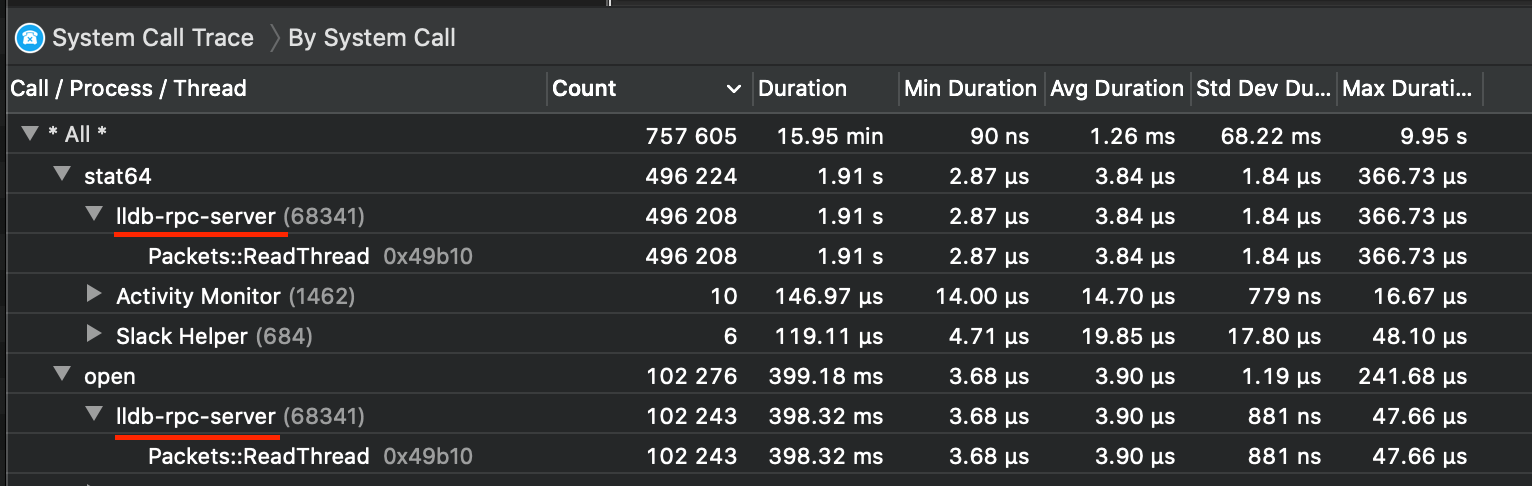Collapse the open system call row
The width and height of the screenshot is (1532, 486).
tap(62, 375)
